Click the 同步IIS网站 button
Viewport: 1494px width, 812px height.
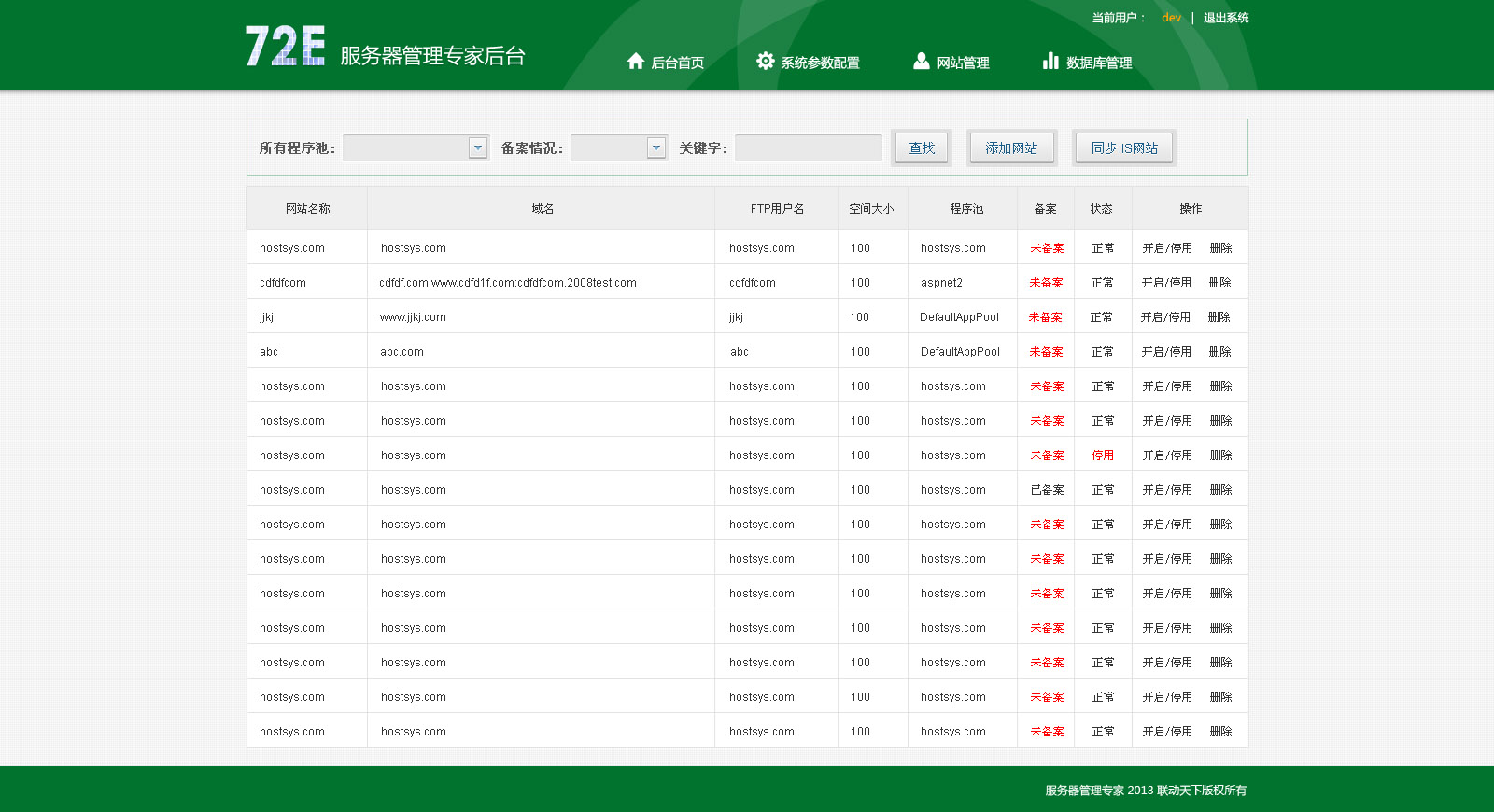pos(1124,147)
